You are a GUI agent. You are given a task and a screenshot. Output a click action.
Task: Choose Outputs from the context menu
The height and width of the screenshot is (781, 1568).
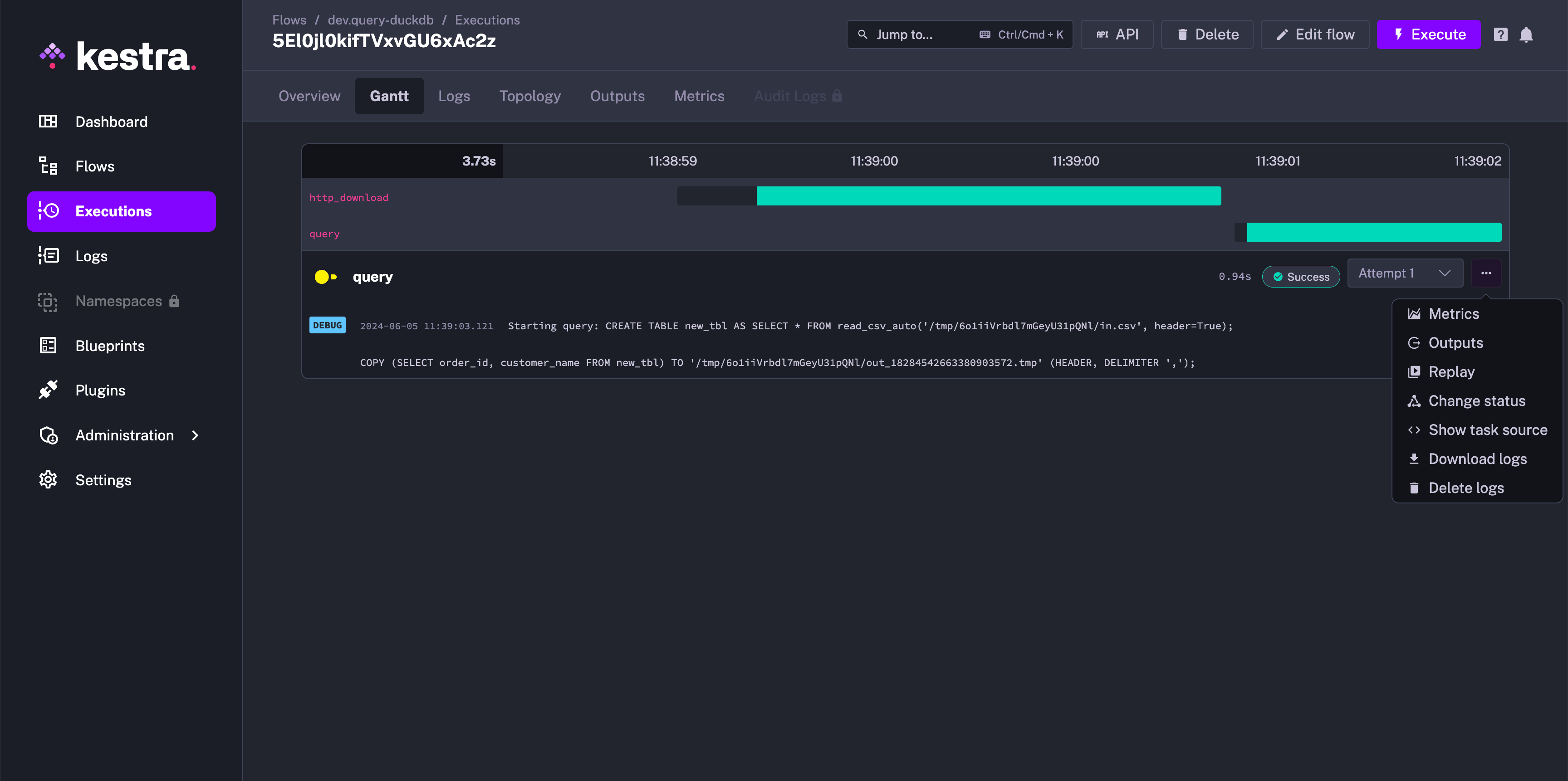[x=1477, y=343]
